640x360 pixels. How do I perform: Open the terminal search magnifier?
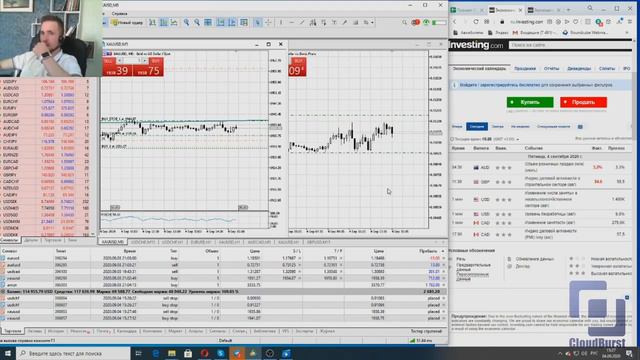point(404,22)
